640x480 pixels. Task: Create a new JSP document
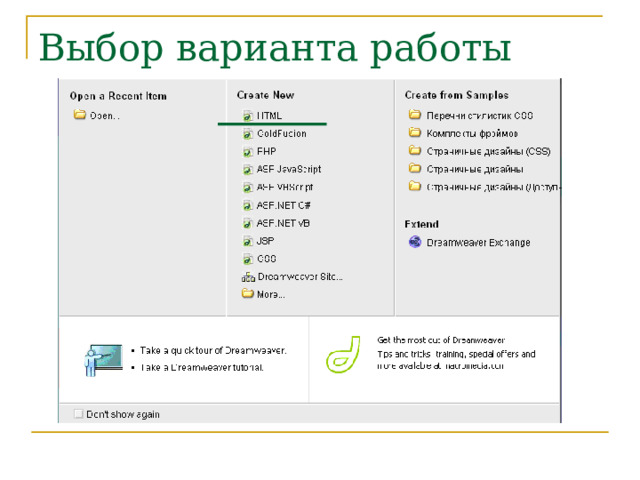(x=265, y=241)
